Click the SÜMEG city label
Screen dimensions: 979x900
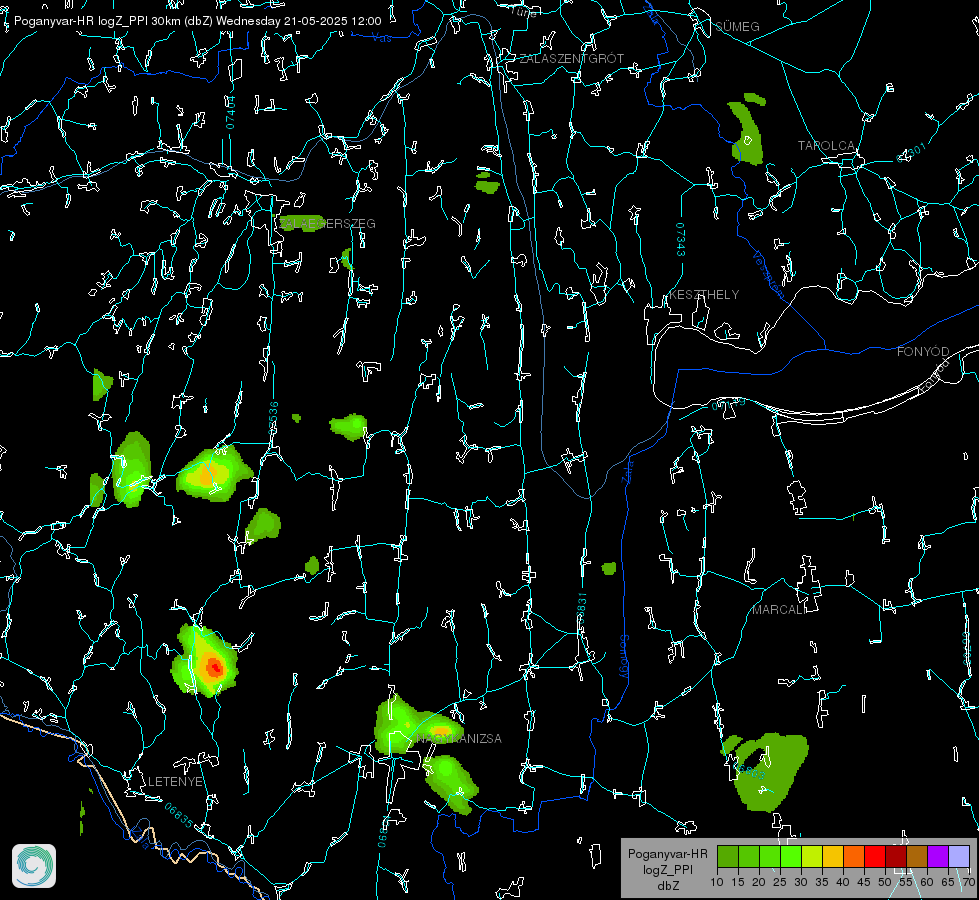737,26
